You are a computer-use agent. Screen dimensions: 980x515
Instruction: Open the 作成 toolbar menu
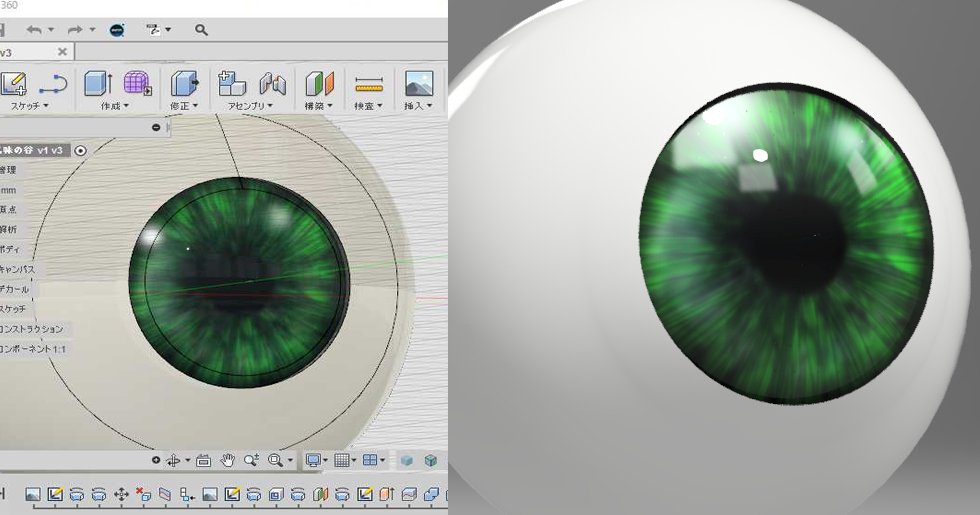pyautogui.click(x=114, y=106)
